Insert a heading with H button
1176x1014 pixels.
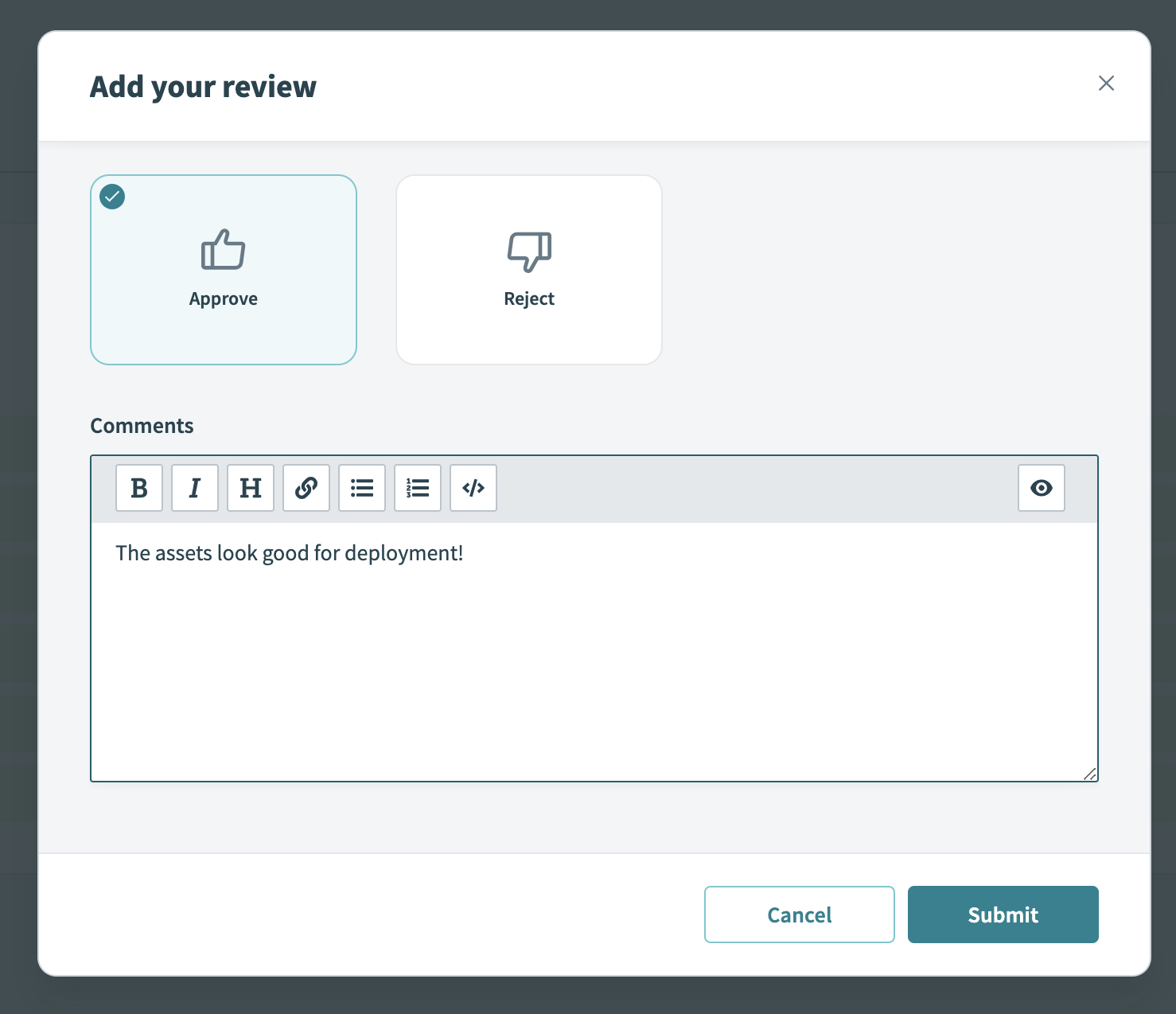pyautogui.click(x=251, y=488)
